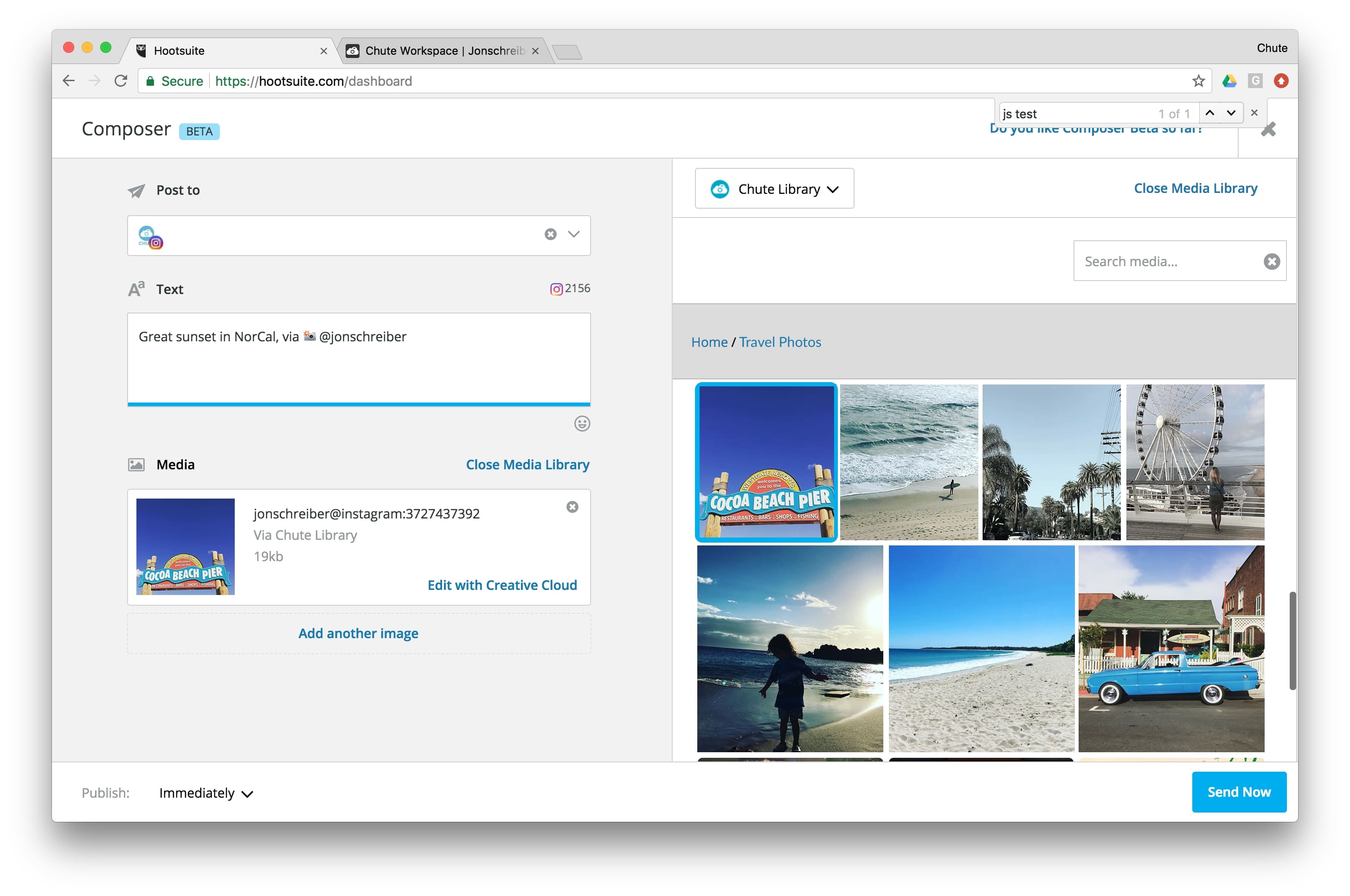Click the paper plane icon next to Post to

135,190
